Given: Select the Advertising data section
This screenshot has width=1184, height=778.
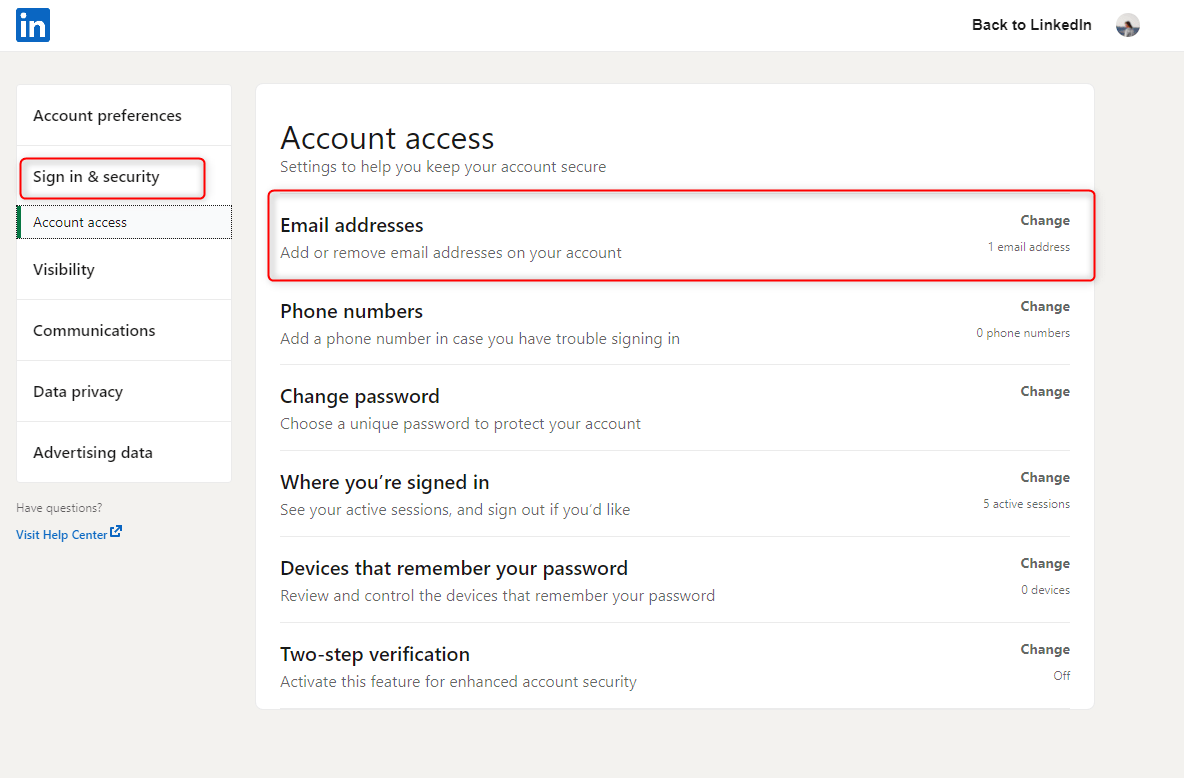Looking at the screenshot, I should point(93,452).
